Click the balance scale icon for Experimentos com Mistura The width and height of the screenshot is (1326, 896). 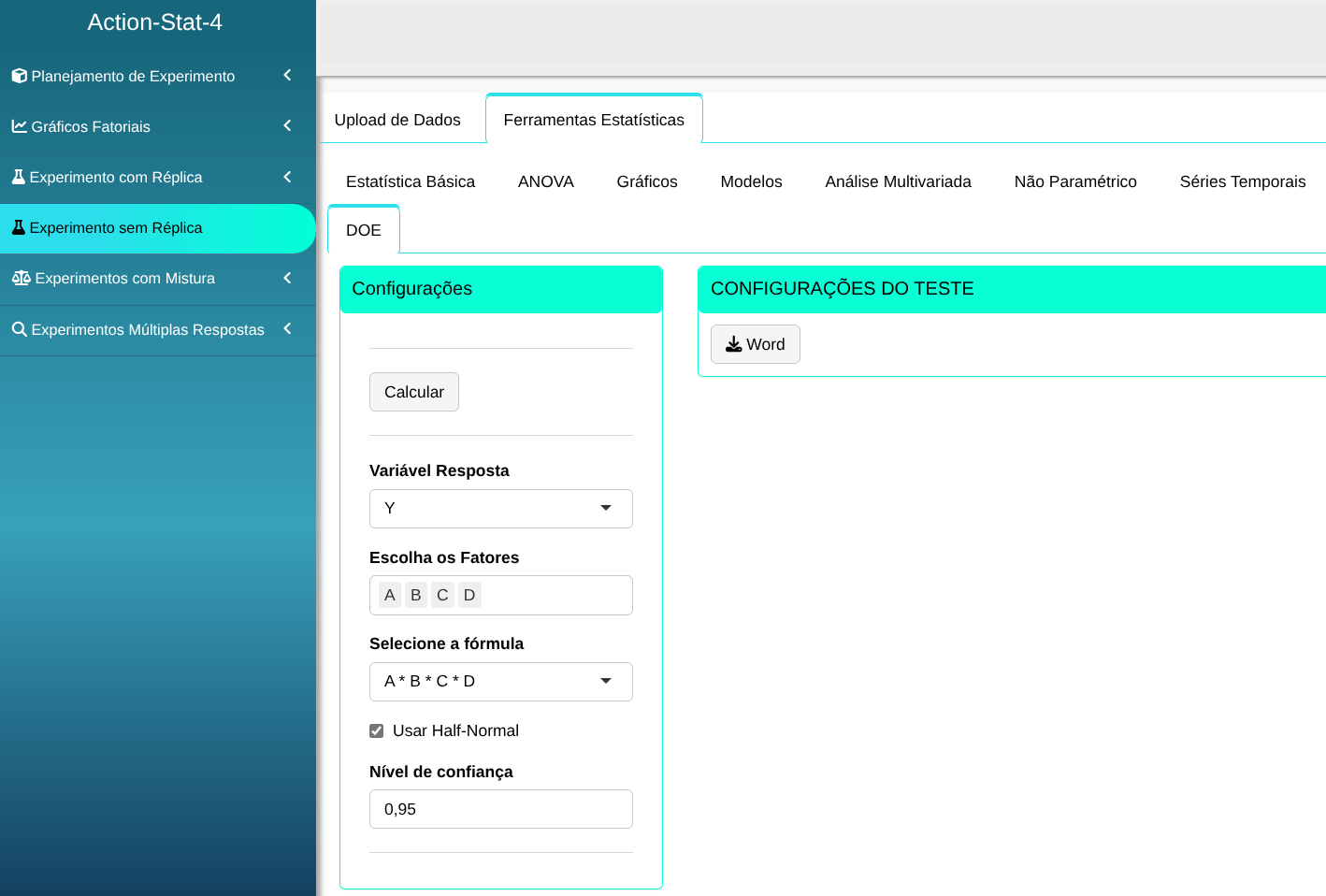tap(21, 278)
